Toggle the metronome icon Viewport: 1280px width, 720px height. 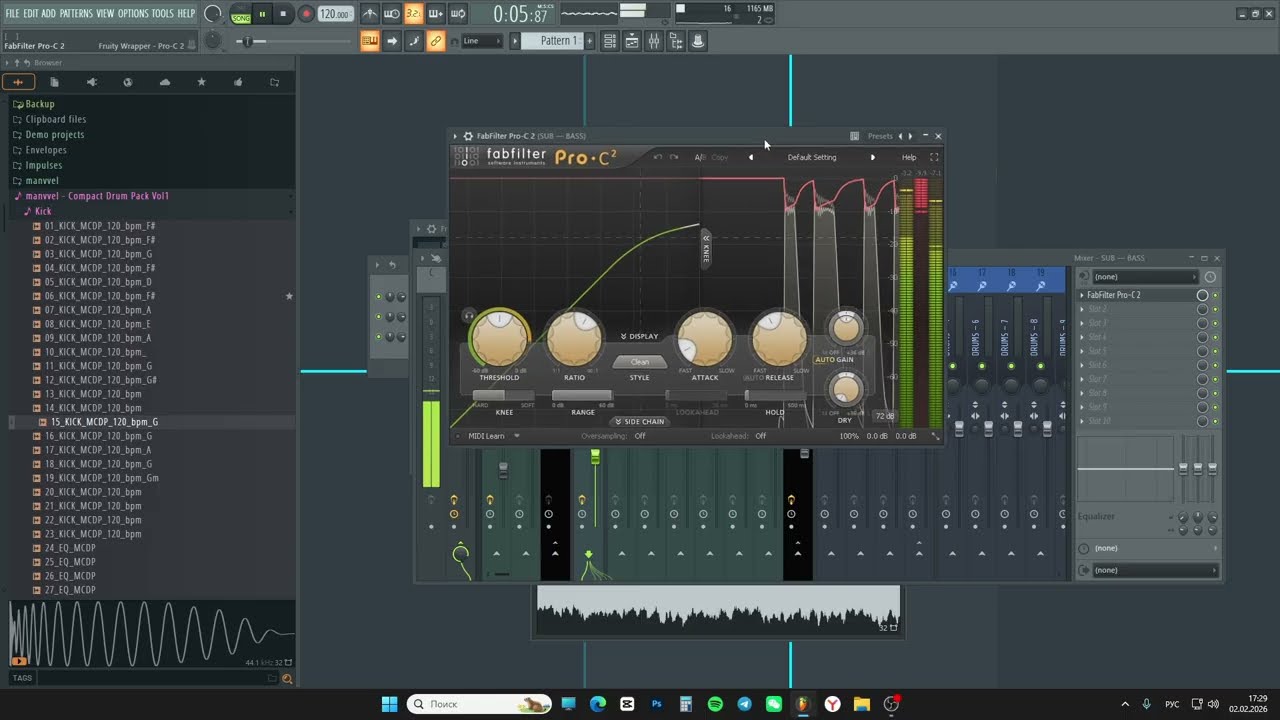point(369,14)
